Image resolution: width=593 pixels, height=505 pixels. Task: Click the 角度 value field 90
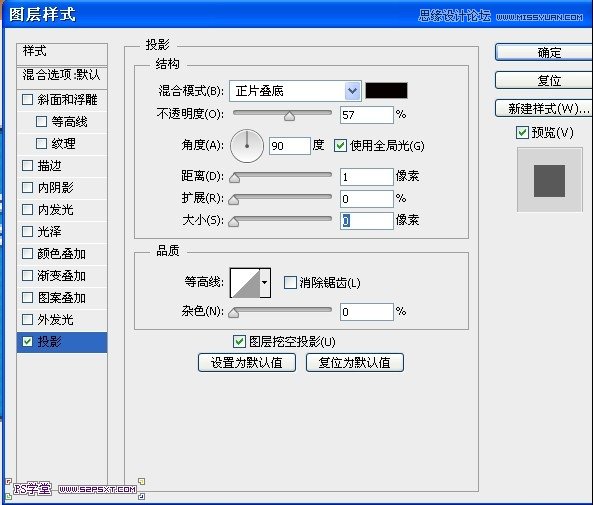coord(290,146)
